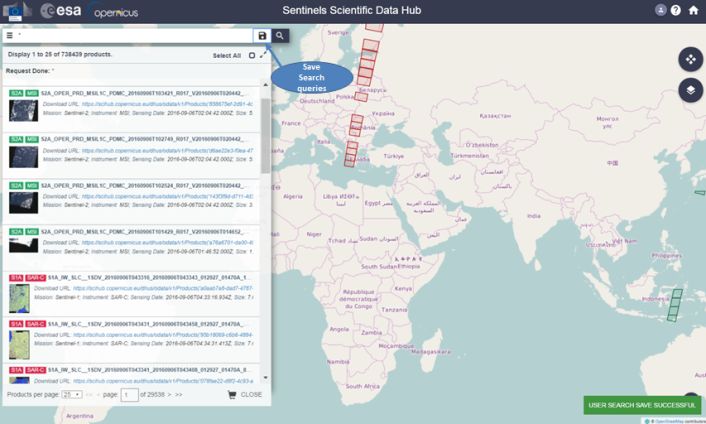Viewport: 706px width, 424px height.
Task: Open download URL of S1A product T043316
Action: tap(163, 288)
